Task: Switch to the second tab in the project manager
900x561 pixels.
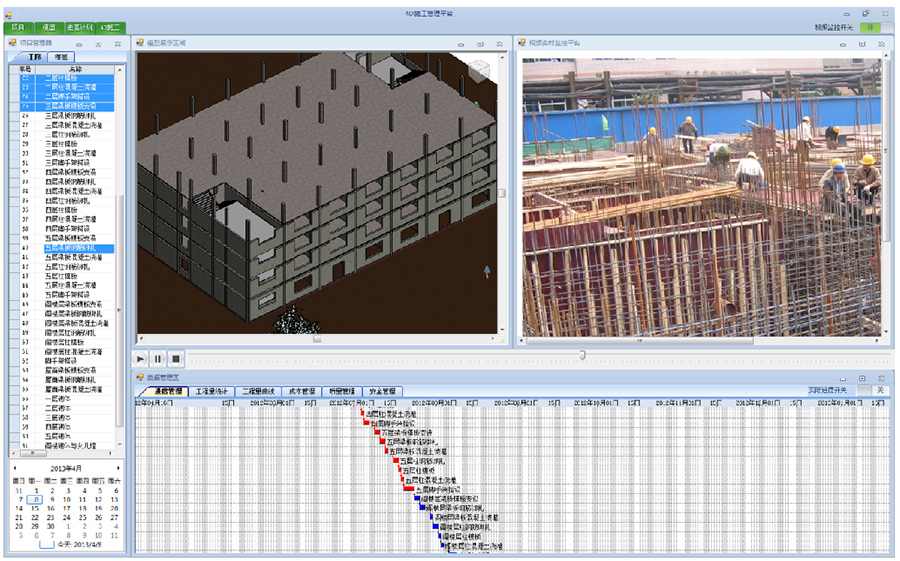Action: click(x=61, y=58)
